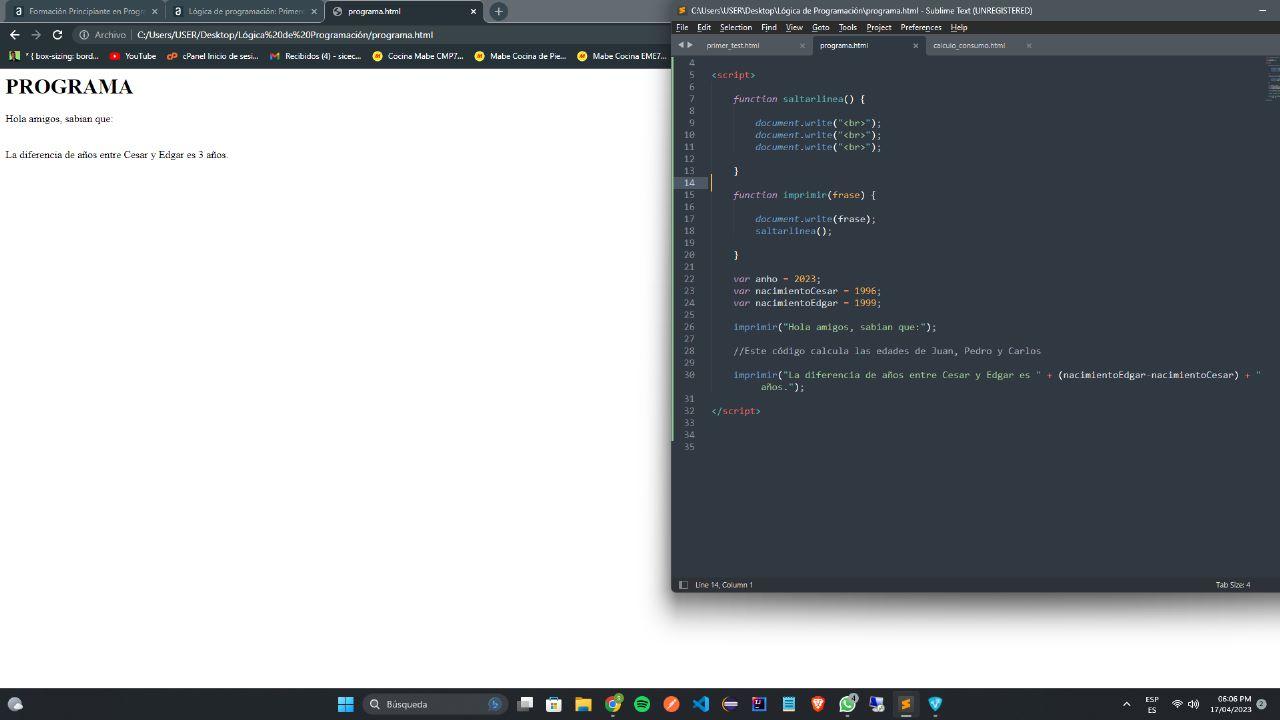Open the Help menu in Sublime Text
1280x720 pixels.
[x=959, y=27]
